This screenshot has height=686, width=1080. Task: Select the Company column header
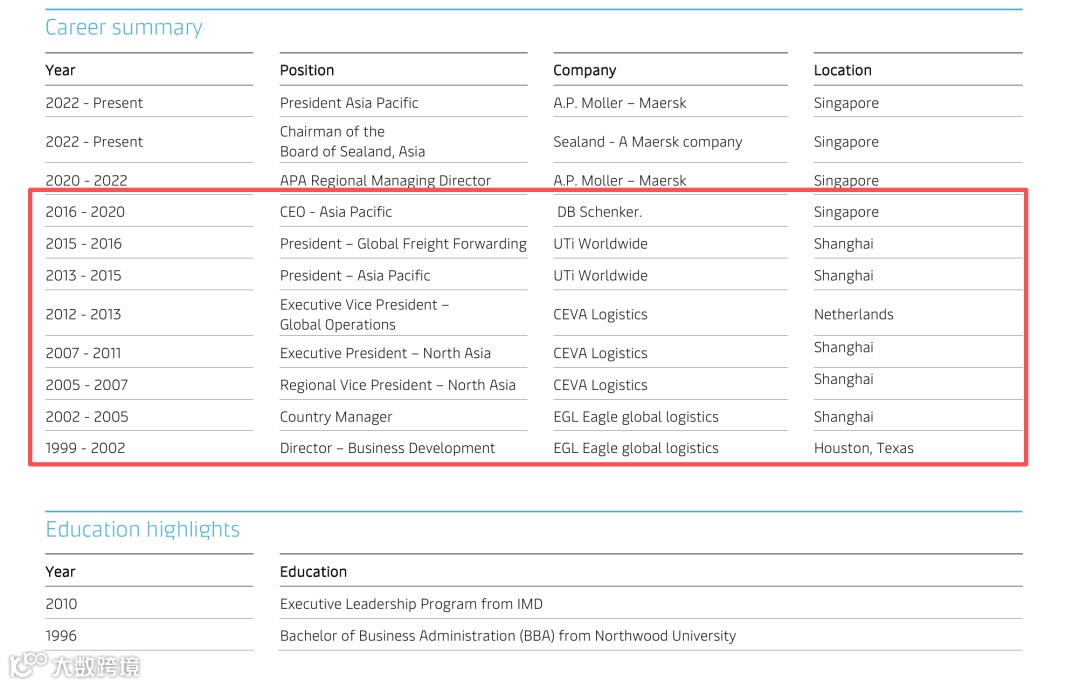pos(584,70)
